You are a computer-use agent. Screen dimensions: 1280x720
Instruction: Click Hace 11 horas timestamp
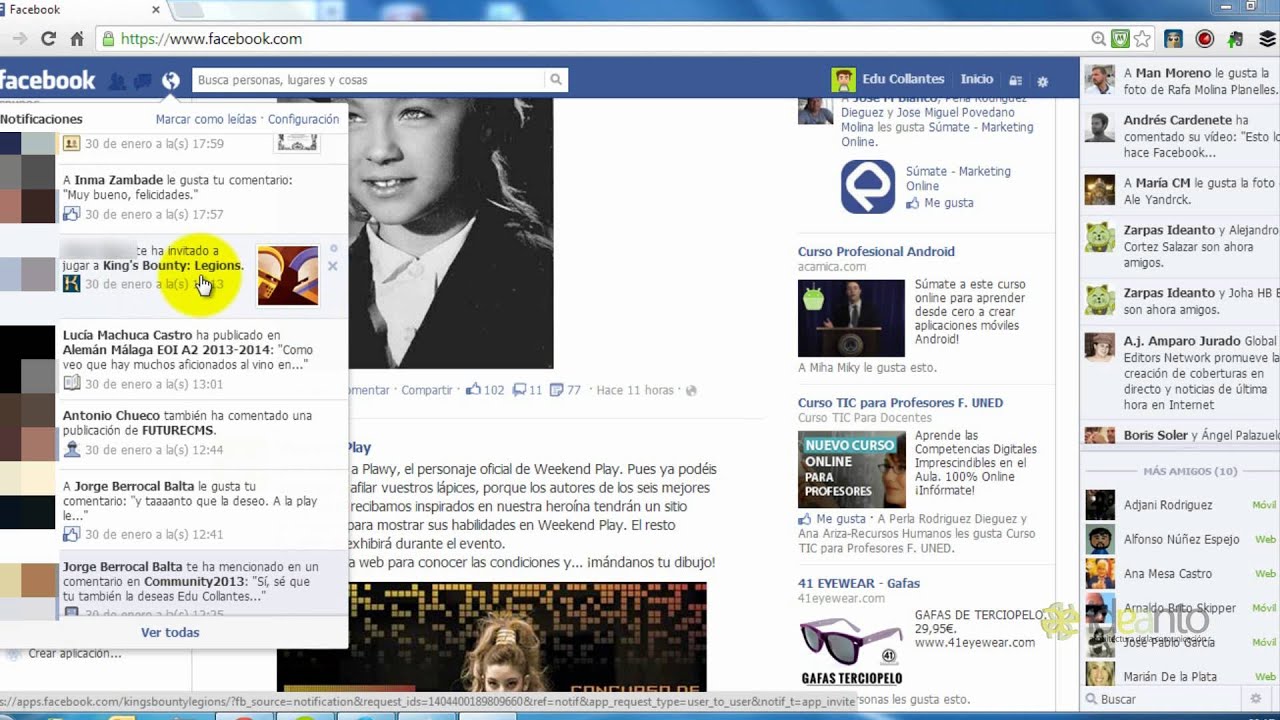[x=635, y=390]
